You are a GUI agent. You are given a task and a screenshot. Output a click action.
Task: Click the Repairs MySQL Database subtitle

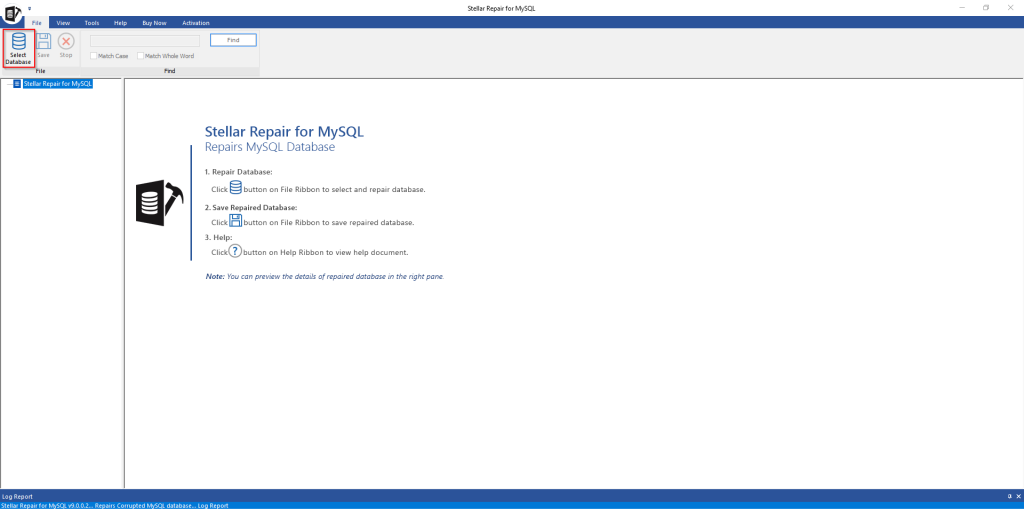tap(270, 148)
